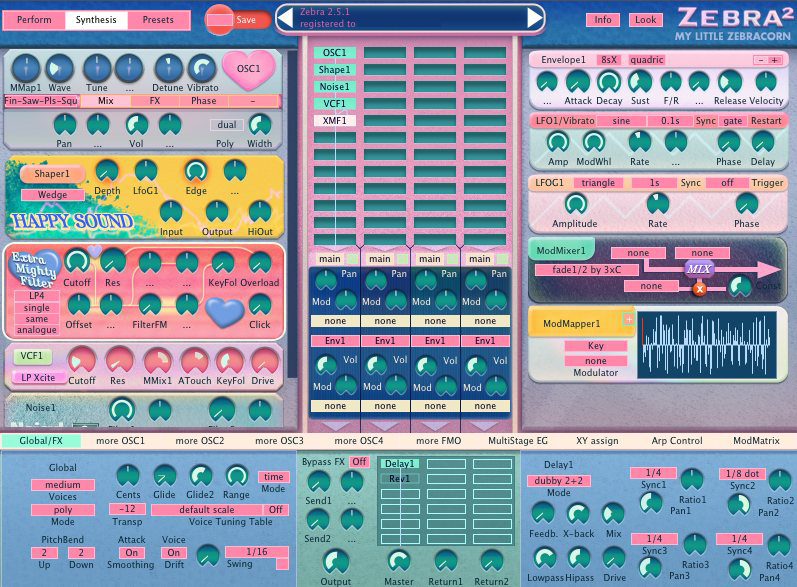Click the Envelope1 Attack knob
Image resolution: width=797 pixels, height=587 pixels.
tap(577, 81)
